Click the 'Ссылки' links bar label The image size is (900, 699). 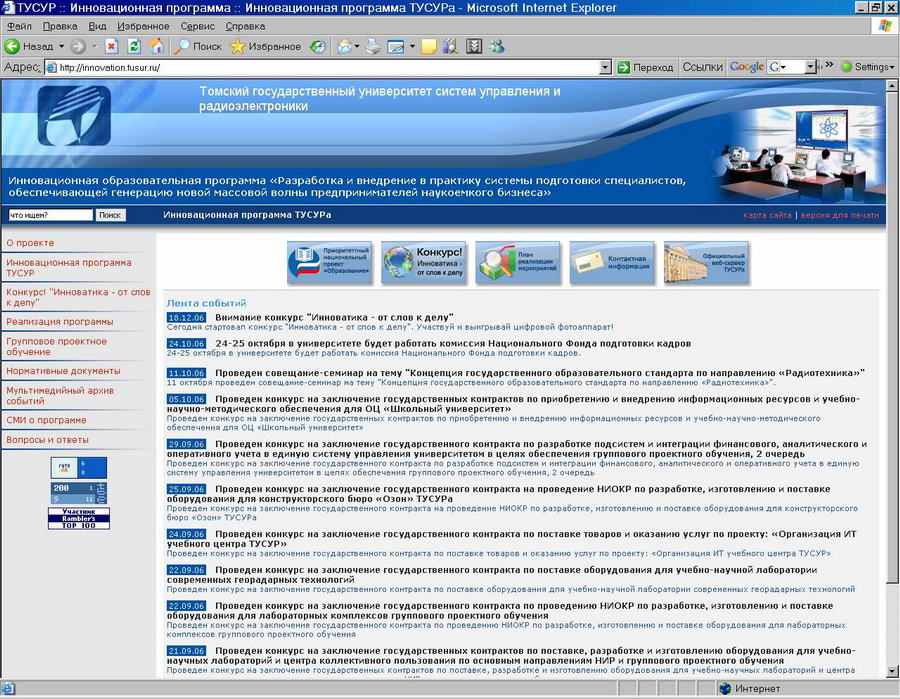(702, 67)
